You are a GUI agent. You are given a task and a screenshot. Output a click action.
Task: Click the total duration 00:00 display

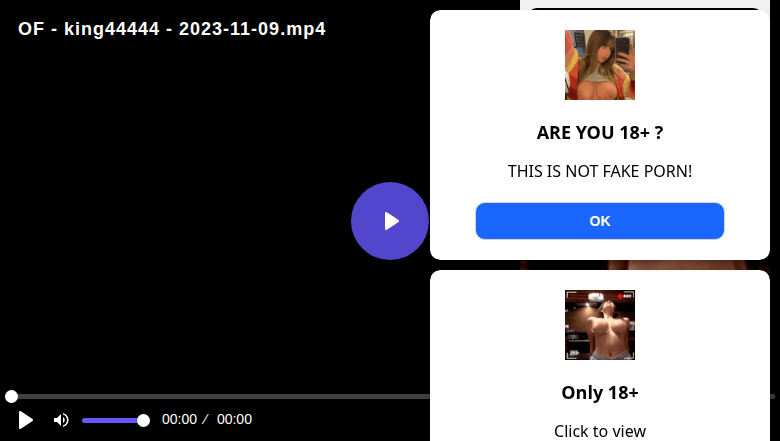click(234, 419)
